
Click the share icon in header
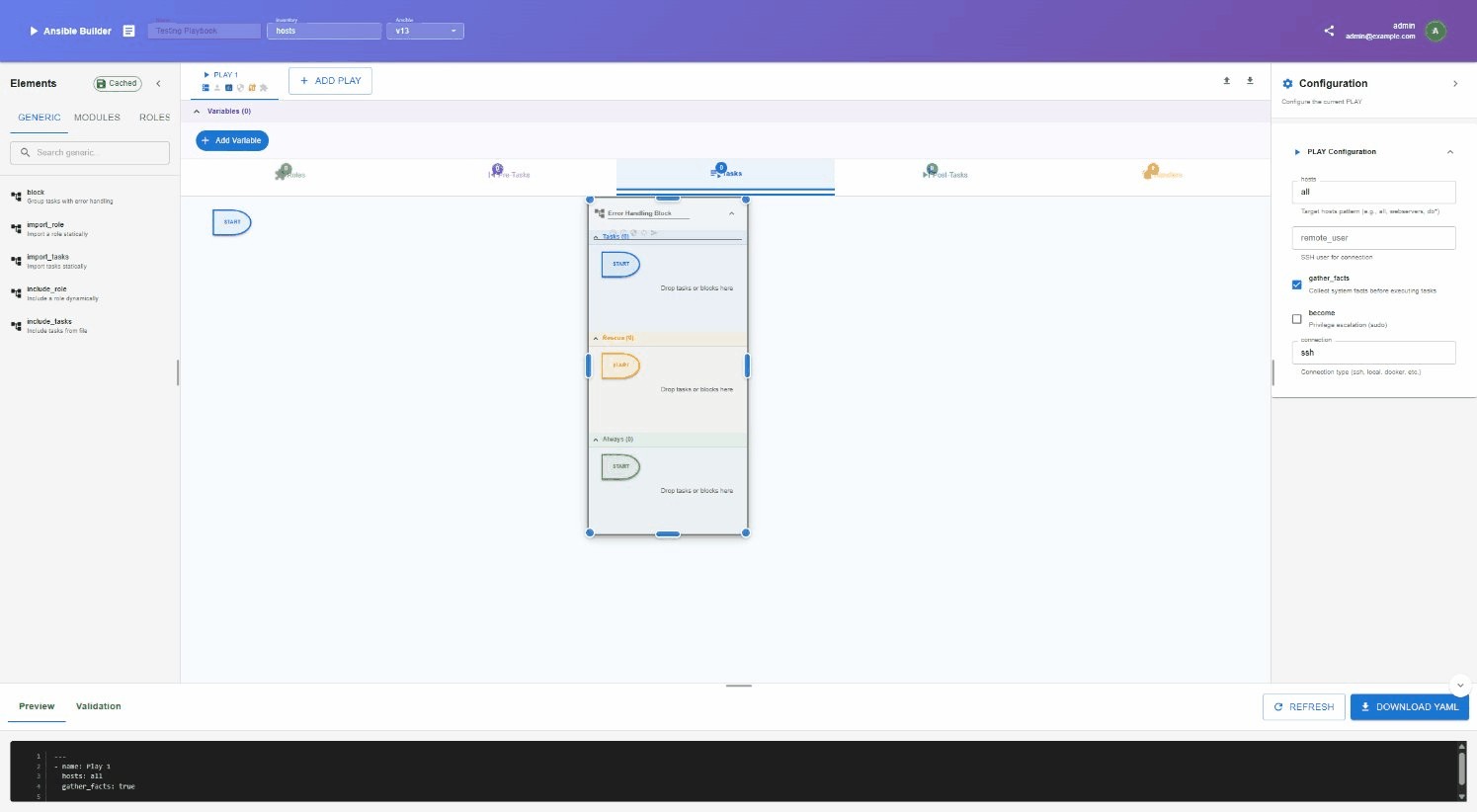(x=1329, y=31)
